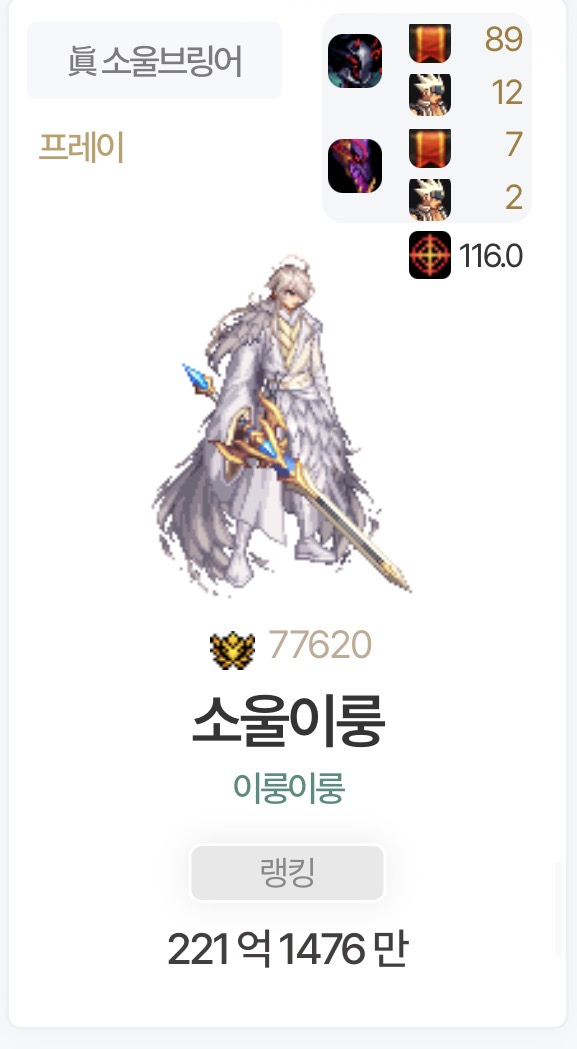Click the character name 소울이룽
The height and width of the screenshot is (1049, 577).
288,722
